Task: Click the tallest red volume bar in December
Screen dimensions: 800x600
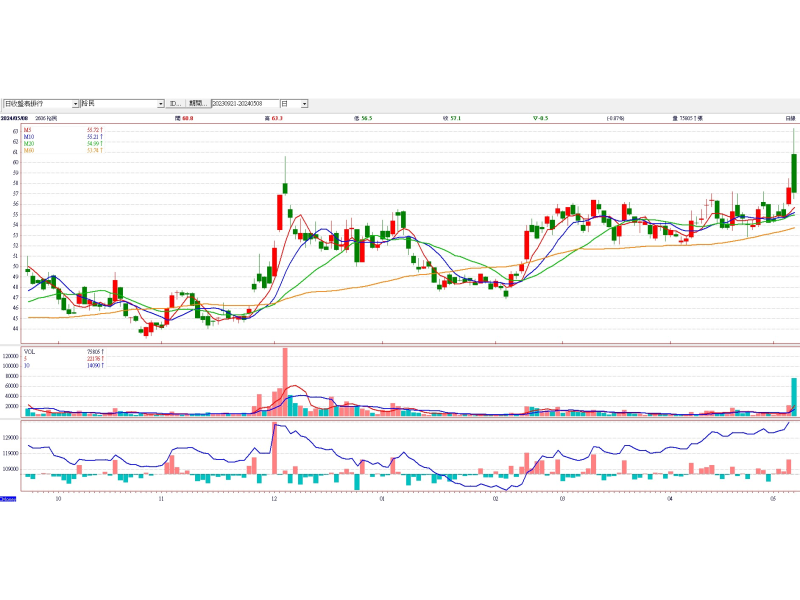Action: (285, 380)
